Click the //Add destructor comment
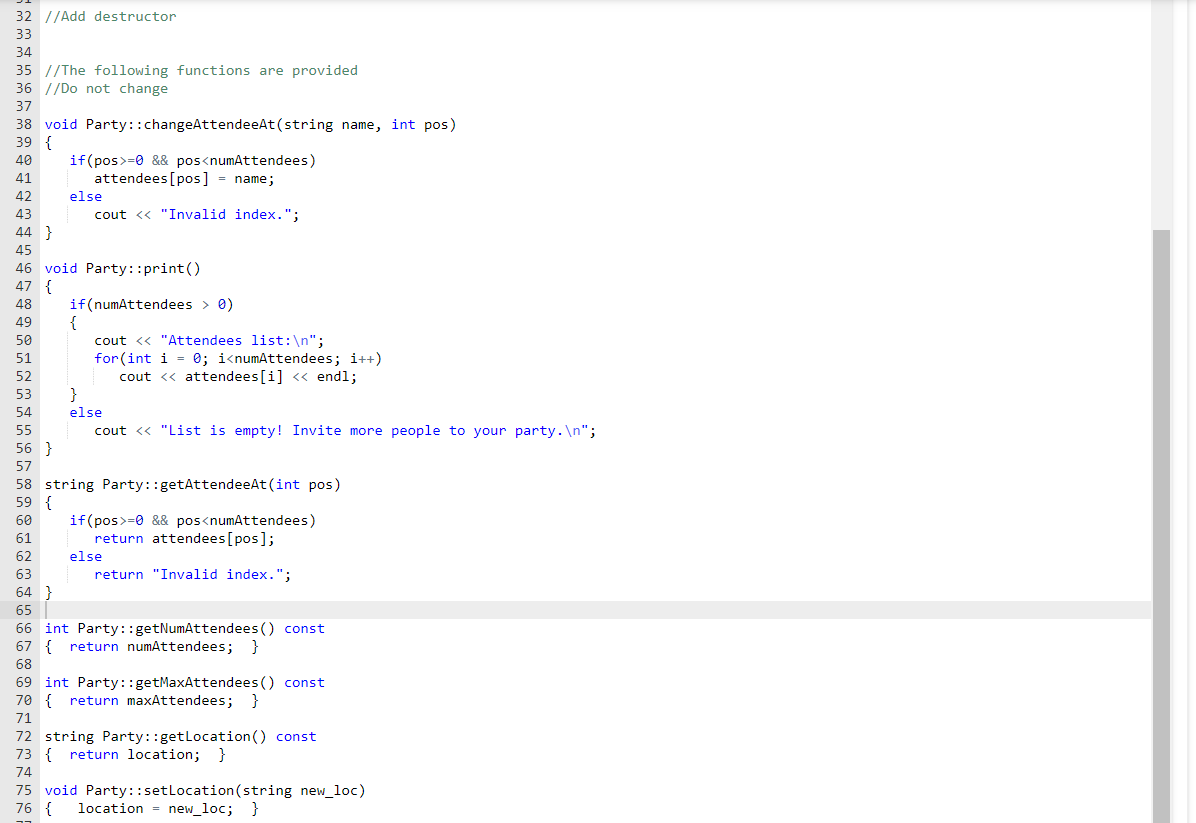Image resolution: width=1196 pixels, height=823 pixels. pyautogui.click(x=110, y=16)
